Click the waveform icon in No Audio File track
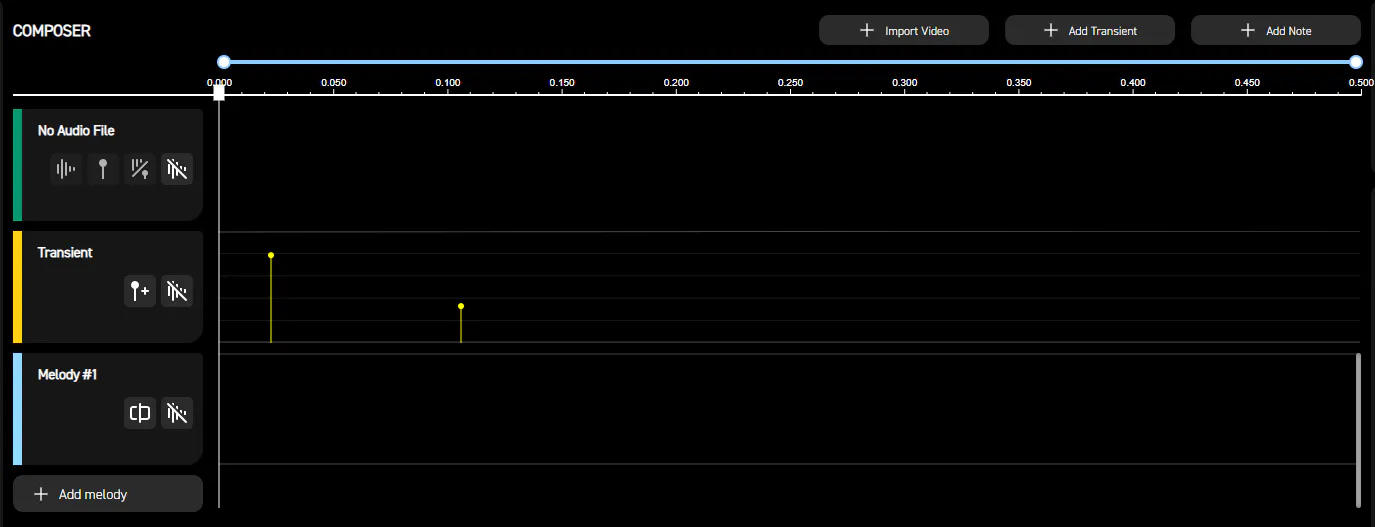1375x527 pixels. click(66, 169)
